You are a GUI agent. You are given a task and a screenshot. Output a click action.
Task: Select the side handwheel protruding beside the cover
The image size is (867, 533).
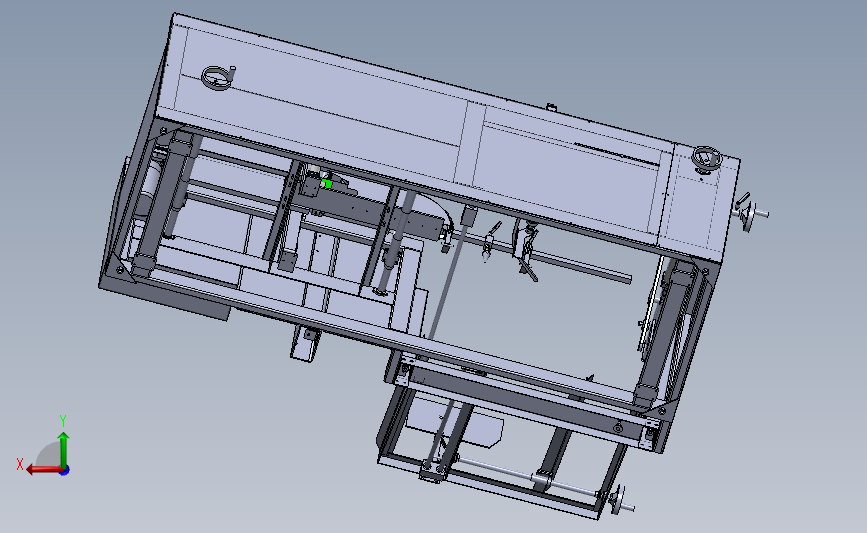tap(749, 213)
